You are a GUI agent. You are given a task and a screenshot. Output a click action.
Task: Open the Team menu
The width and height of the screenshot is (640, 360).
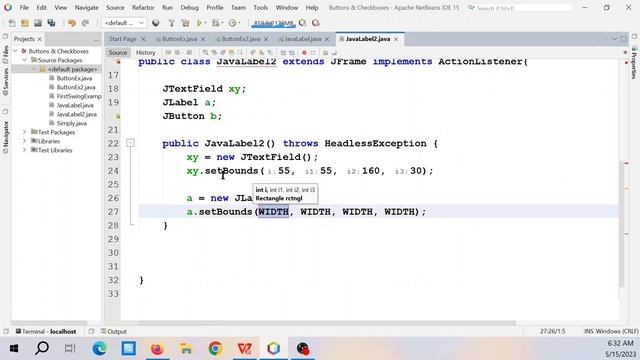[x=238, y=8]
